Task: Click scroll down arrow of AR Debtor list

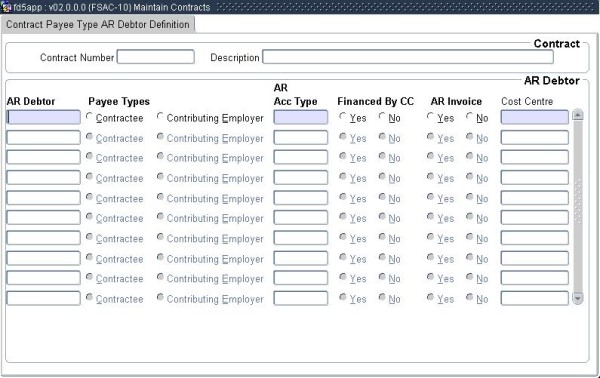Action: point(577,298)
